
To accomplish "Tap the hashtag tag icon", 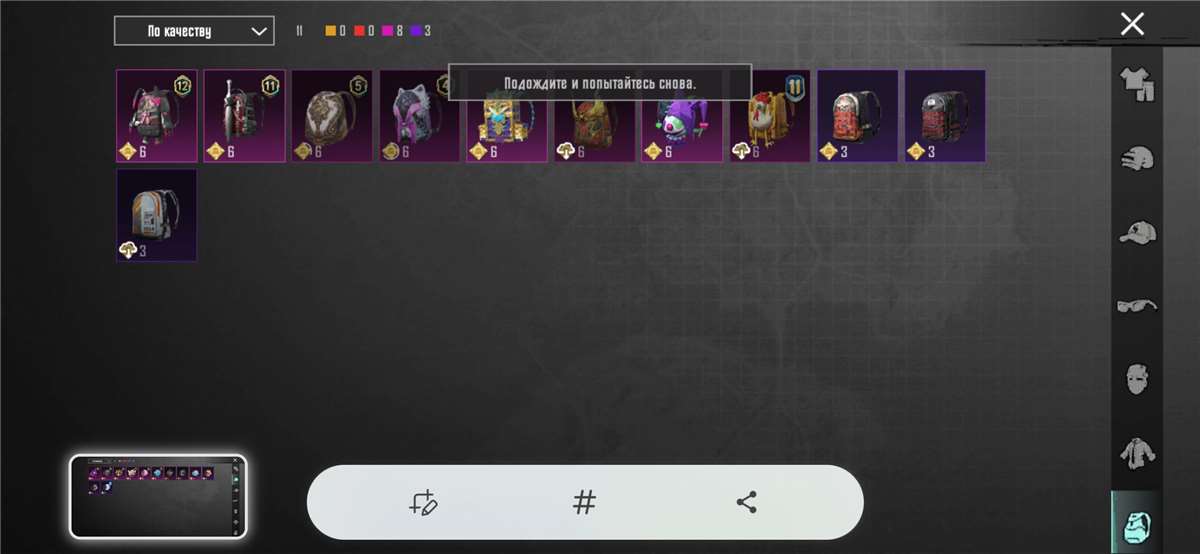I will 585,502.
